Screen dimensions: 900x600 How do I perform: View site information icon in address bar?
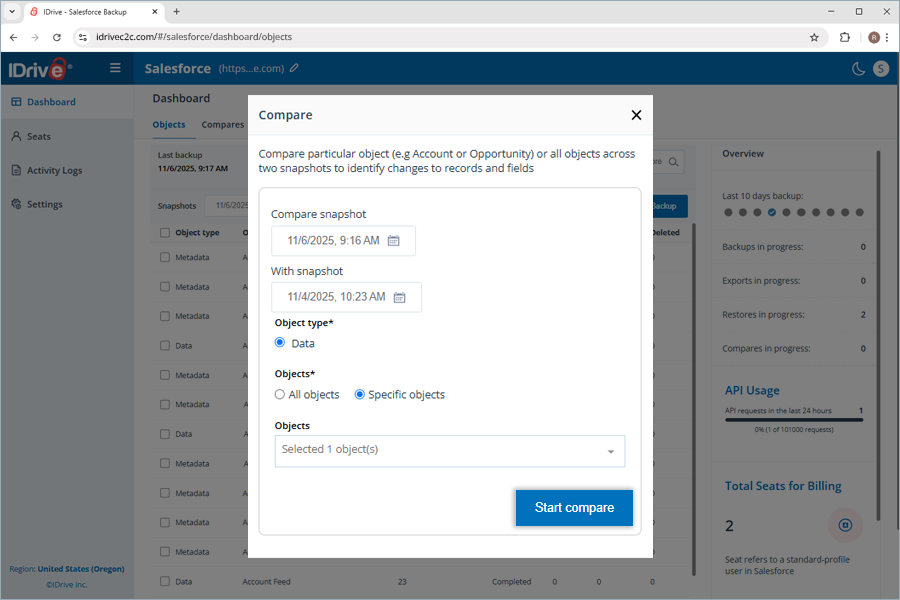click(83, 37)
